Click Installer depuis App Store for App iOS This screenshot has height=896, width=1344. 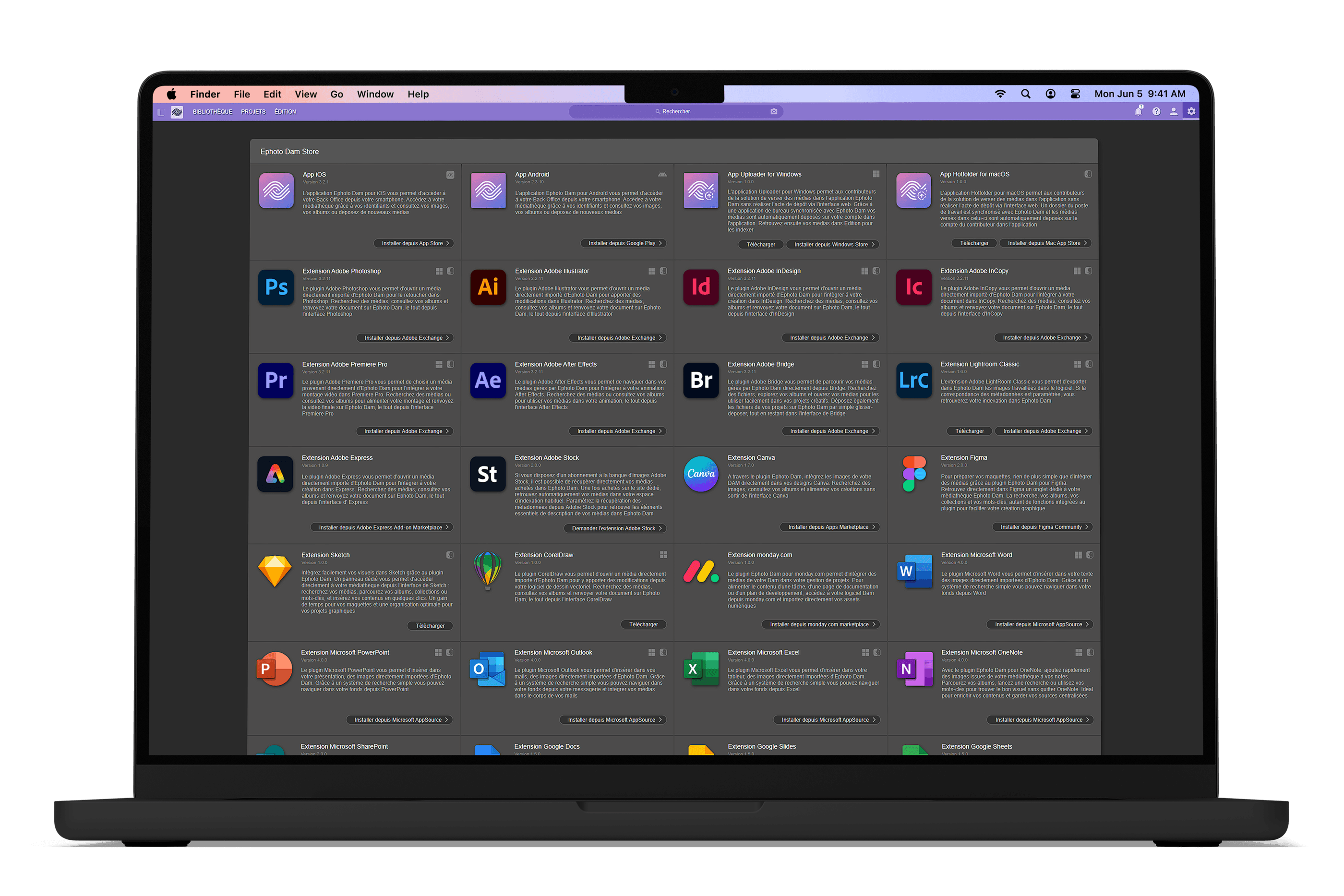point(414,243)
